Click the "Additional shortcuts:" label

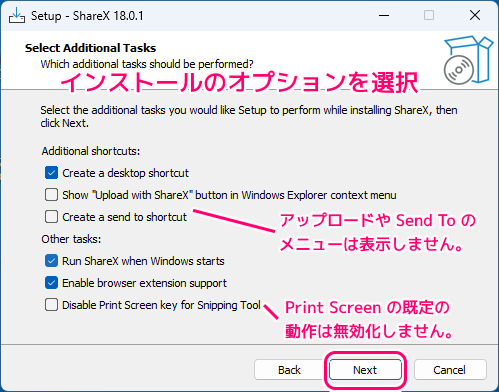point(91,151)
